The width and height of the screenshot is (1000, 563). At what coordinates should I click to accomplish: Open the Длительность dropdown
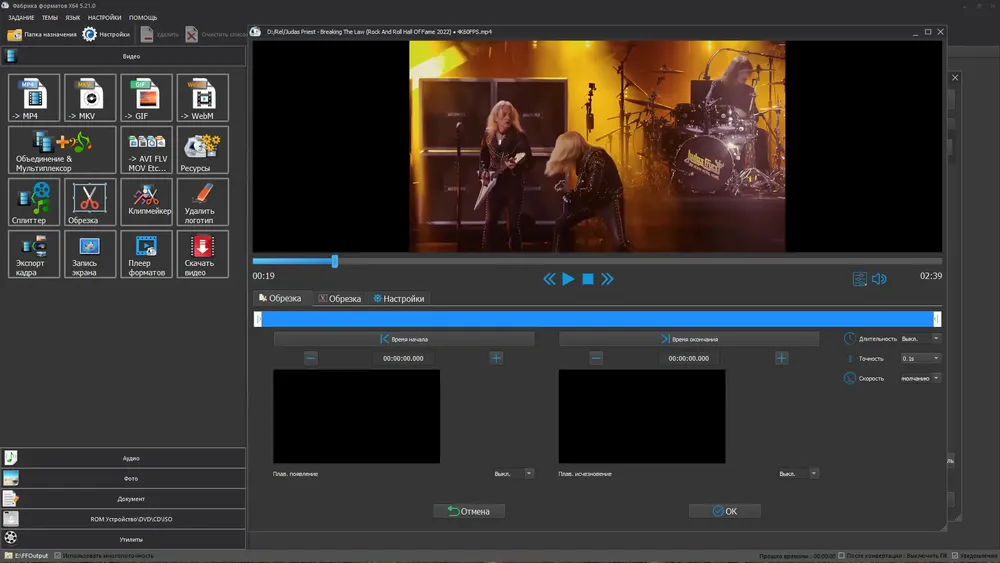point(921,339)
